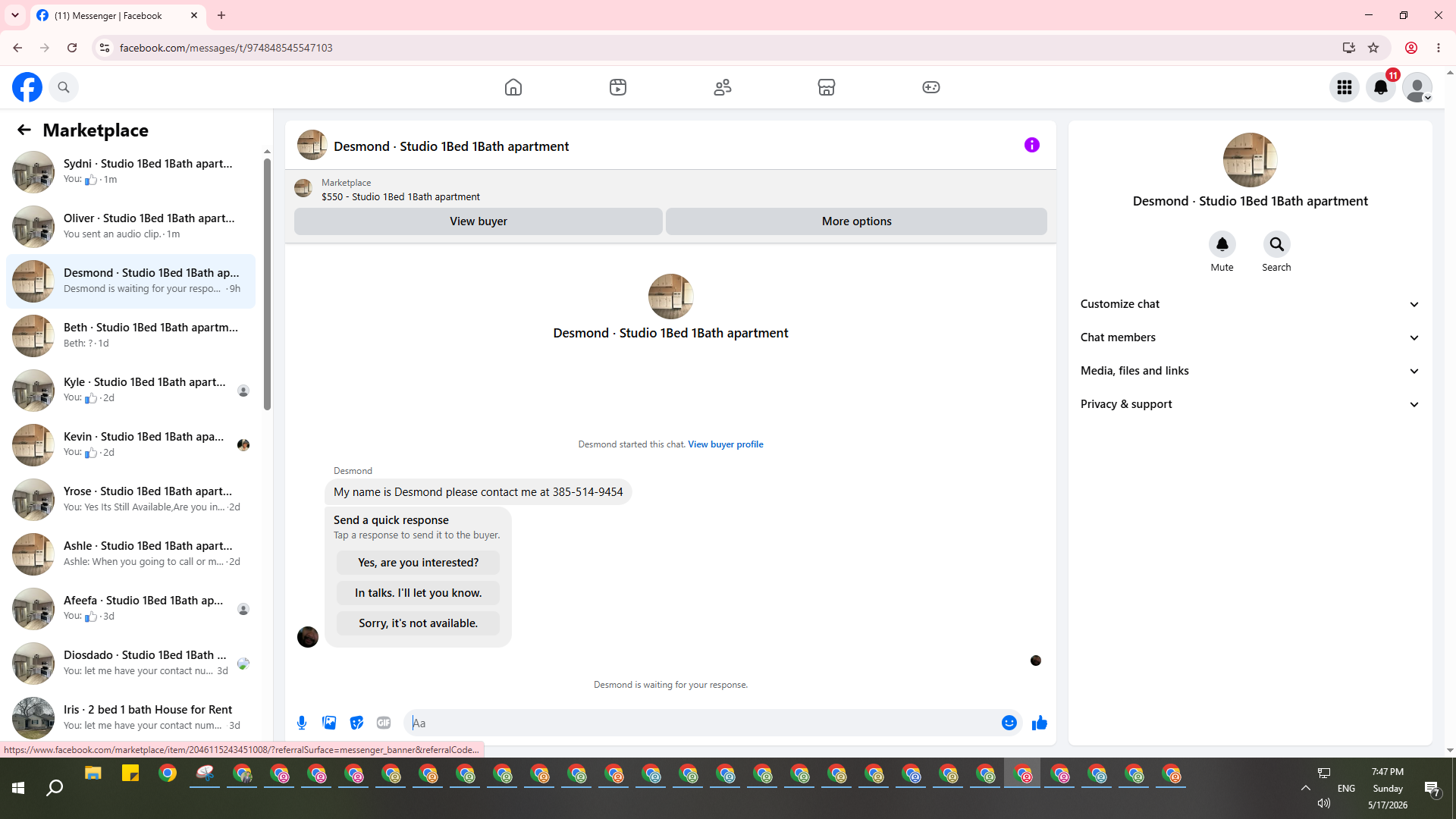Open Chrome tab search dropdown
The height and width of the screenshot is (819, 1456).
pyautogui.click(x=15, y=15)
